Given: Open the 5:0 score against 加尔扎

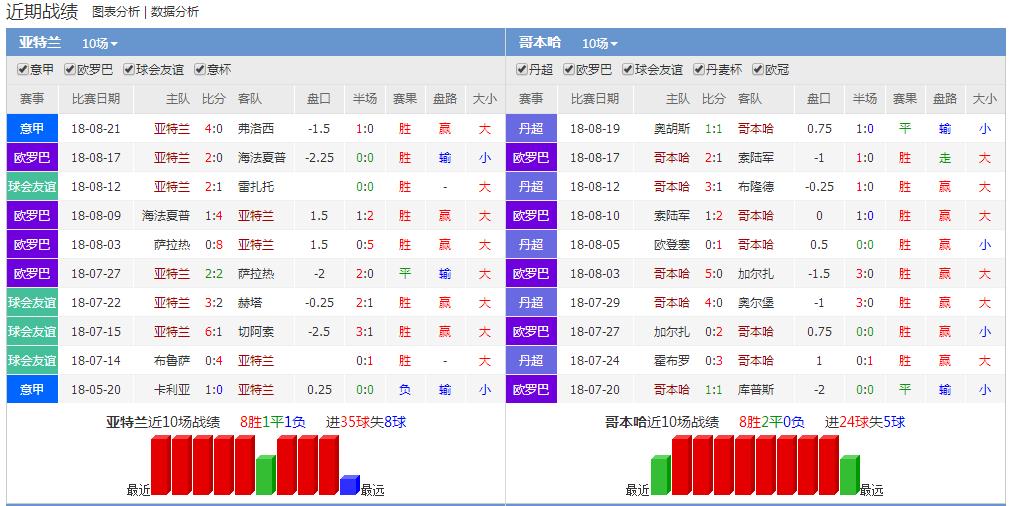Looking at the screenshot, I should (x=713, y=274).
